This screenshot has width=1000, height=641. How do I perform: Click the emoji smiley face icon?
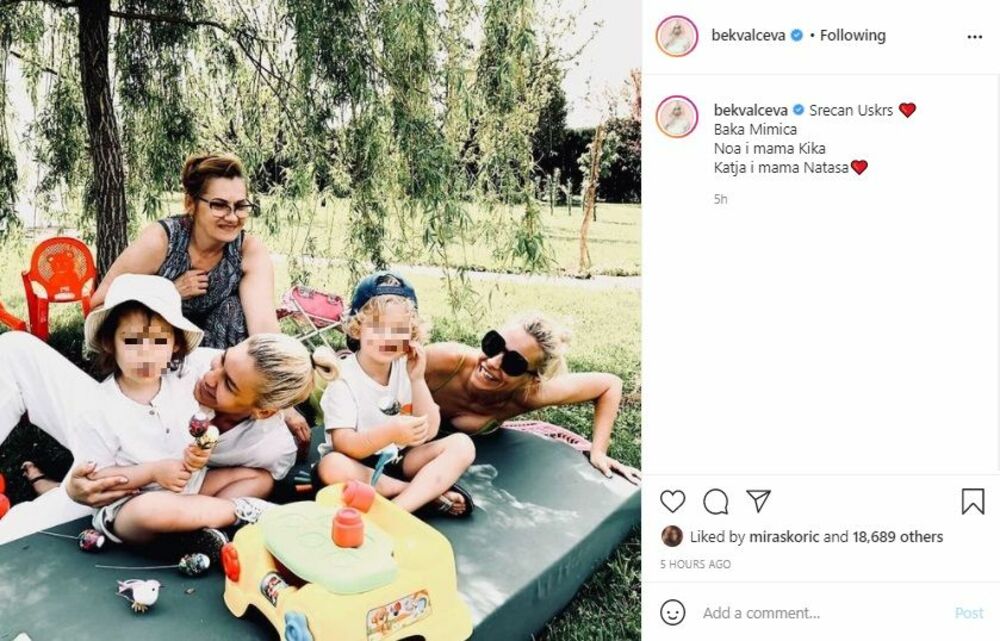672,612
